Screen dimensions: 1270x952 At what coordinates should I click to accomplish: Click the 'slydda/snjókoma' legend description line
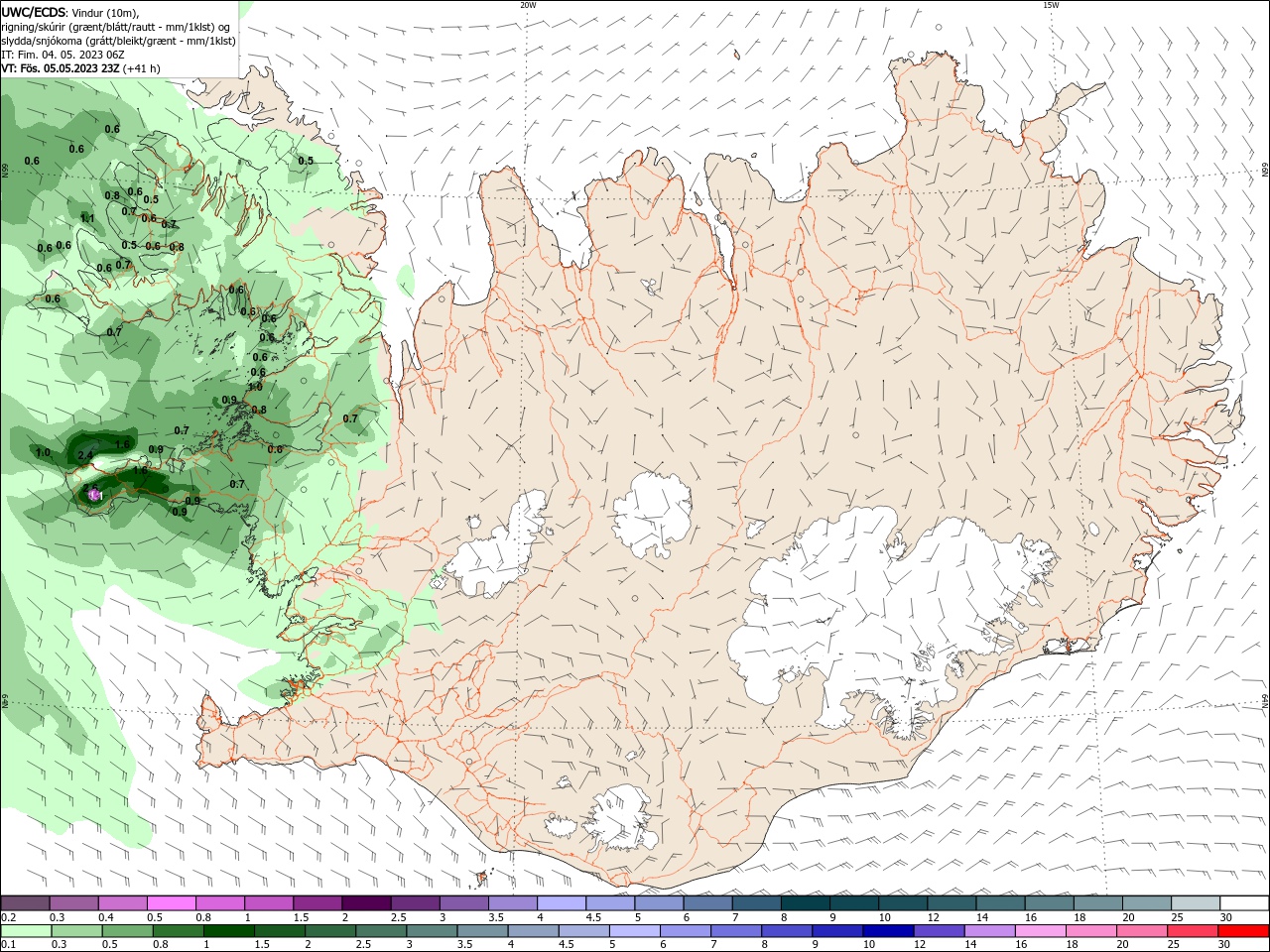tap(118, 41)
